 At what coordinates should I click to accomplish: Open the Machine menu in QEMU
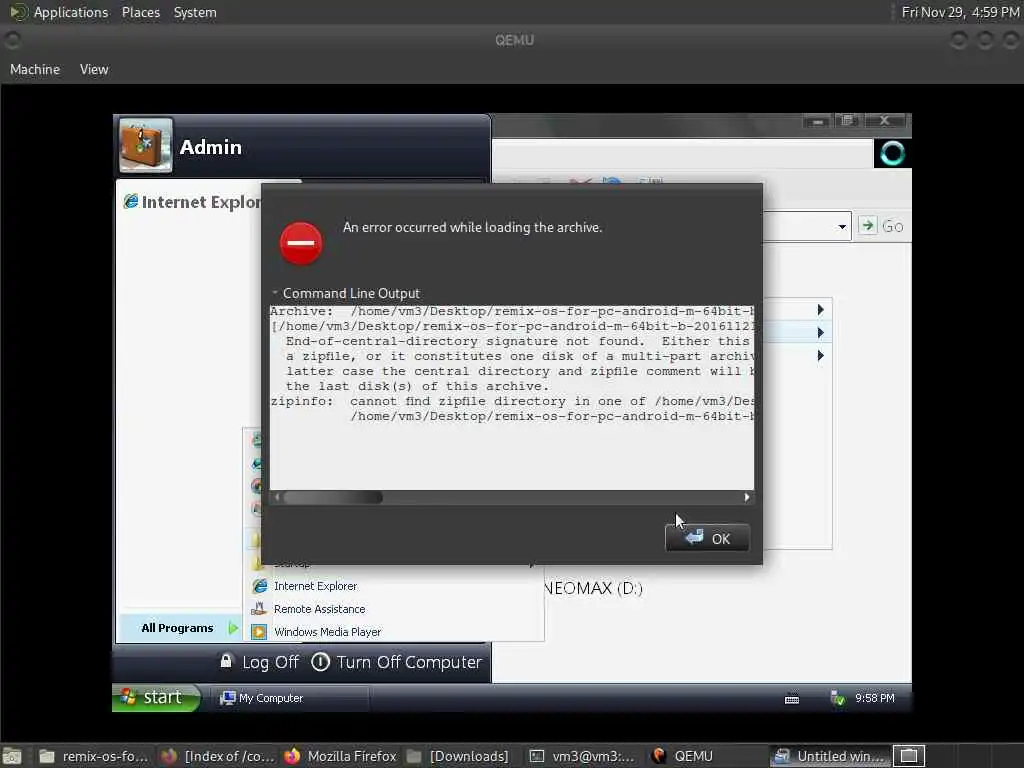coord(35,69)
